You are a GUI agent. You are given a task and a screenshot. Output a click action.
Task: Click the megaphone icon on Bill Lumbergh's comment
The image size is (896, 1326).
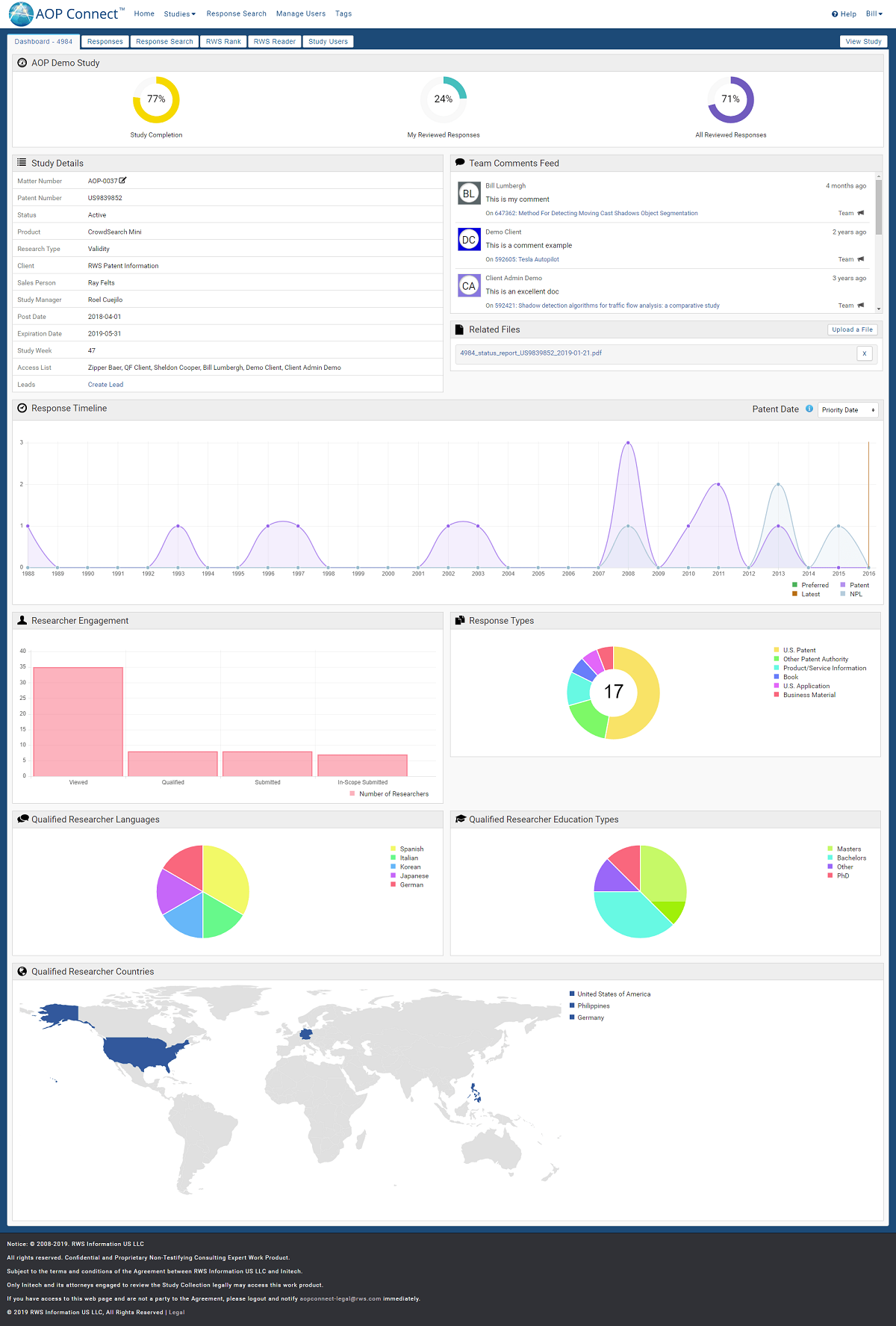pos(861,214)
